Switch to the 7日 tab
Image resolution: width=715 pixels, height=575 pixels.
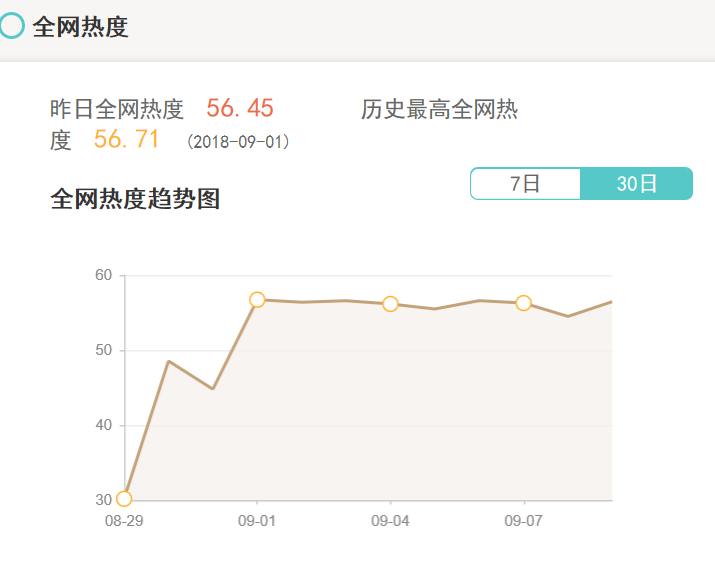(525, 184)
